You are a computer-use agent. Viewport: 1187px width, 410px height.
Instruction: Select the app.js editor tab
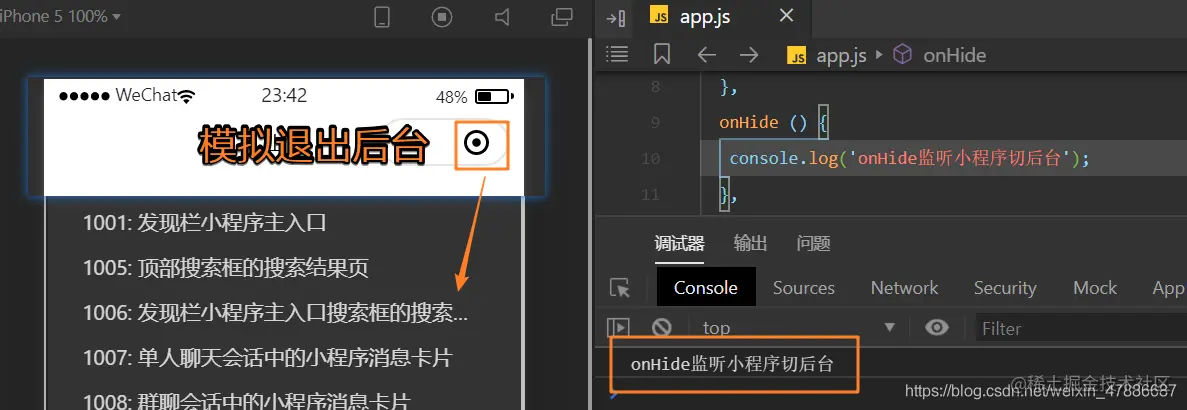(704, 17)
